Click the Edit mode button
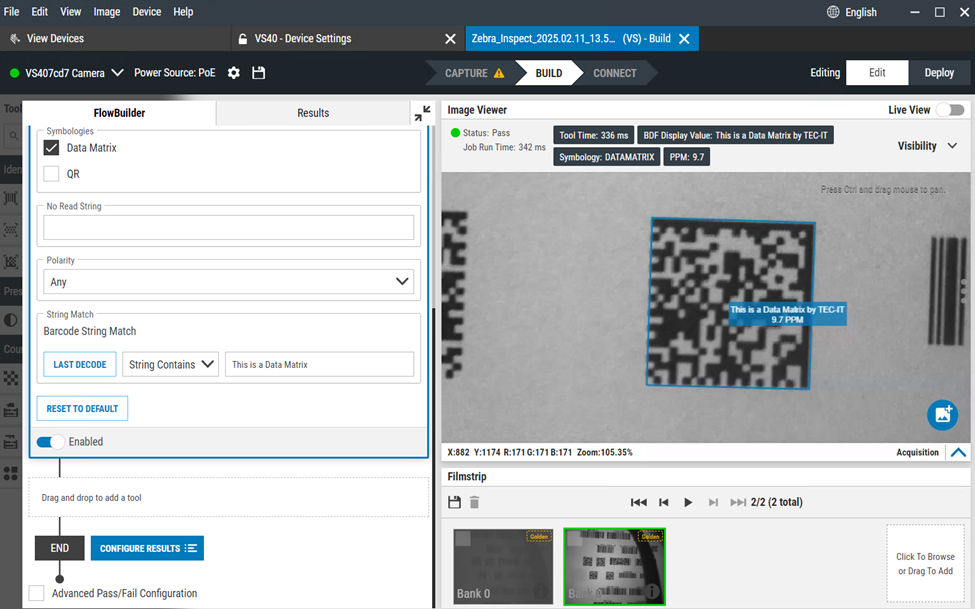The width and height of the screenshot is (975, 609). [877, 73]
